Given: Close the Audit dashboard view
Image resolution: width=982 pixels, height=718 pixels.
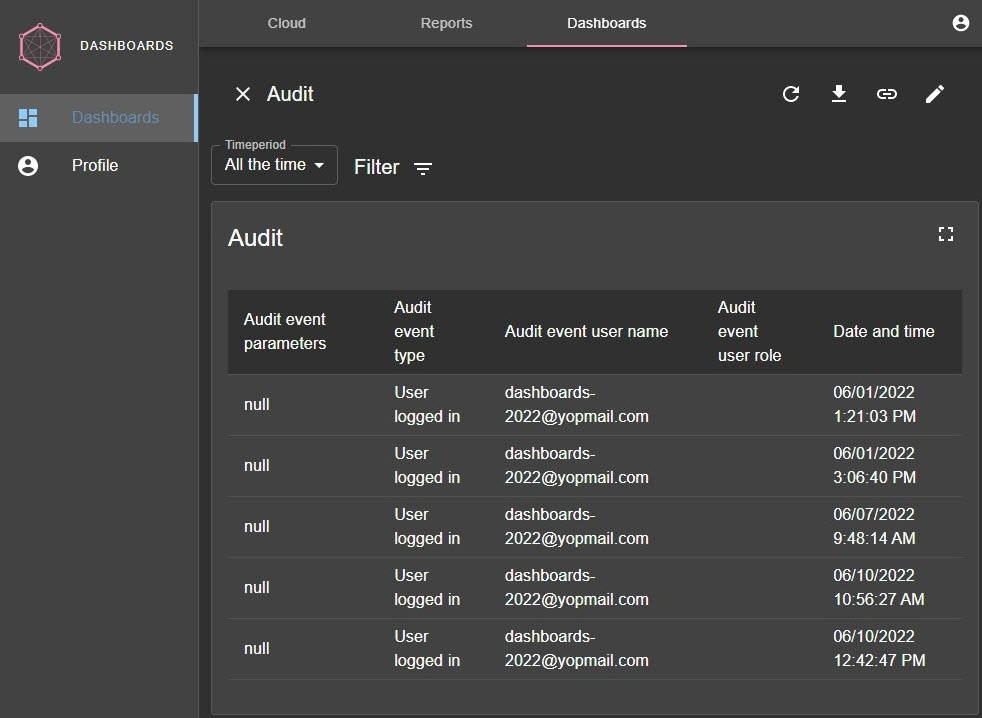Looking at the screenshot, I should (x=242, y=94).
